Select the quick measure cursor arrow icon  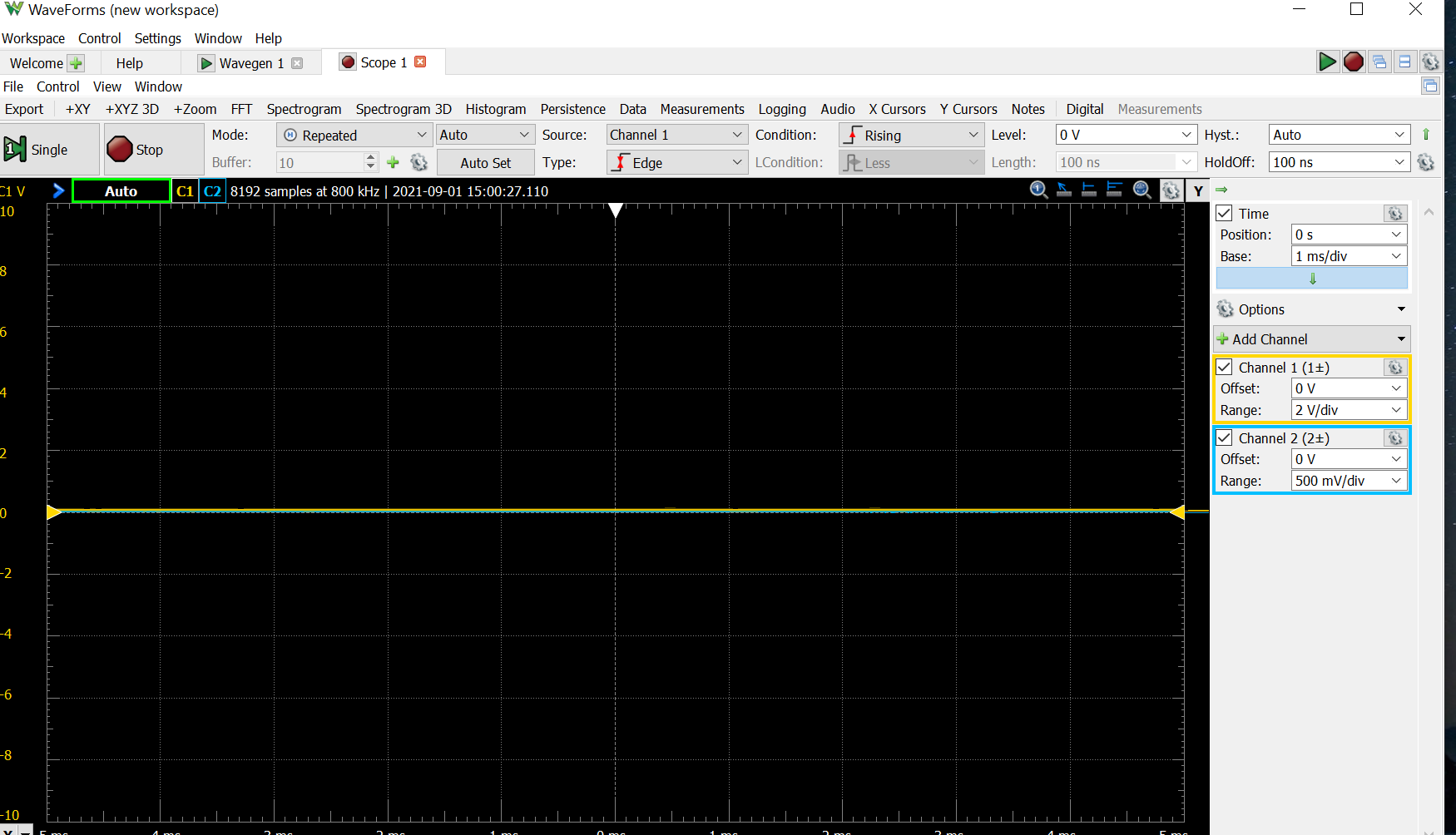click(x=1064, y=190)
